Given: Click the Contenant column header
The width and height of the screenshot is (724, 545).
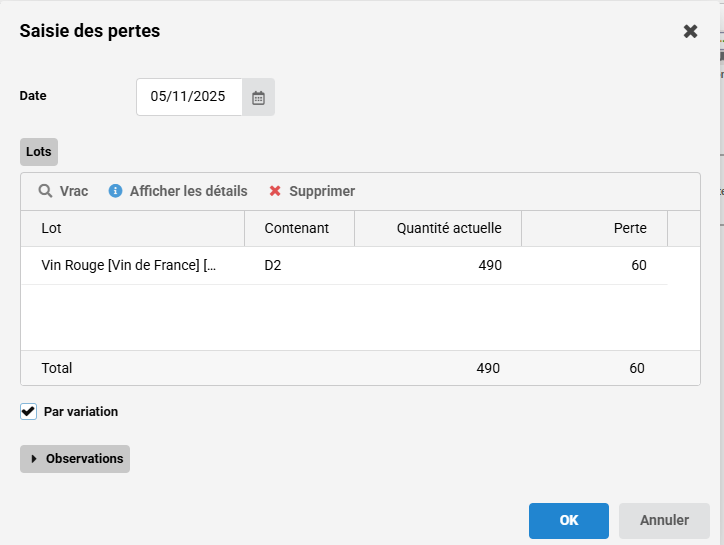Looking at the screenshot, I should (298, 228).
